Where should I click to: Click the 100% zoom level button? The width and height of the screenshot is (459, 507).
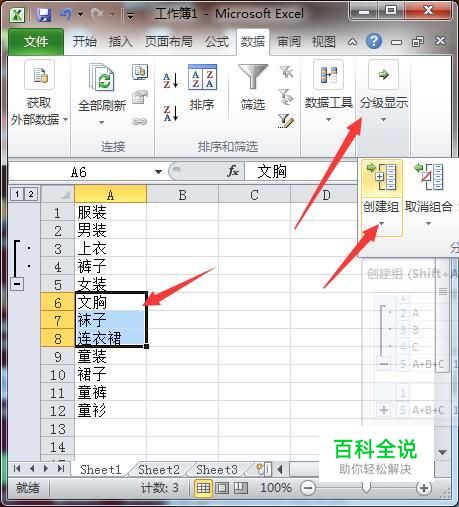coord(276,488)
